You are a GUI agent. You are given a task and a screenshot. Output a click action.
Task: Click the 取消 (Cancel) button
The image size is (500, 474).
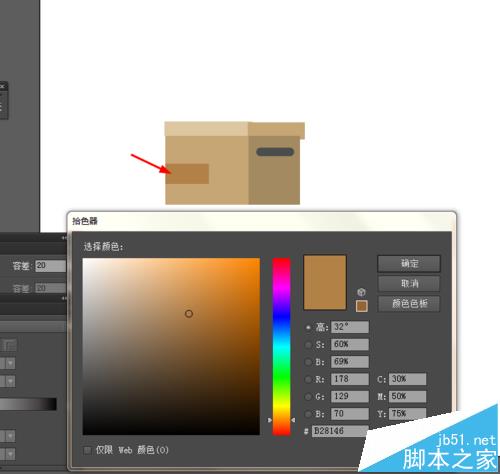click(x=409, y=284)
